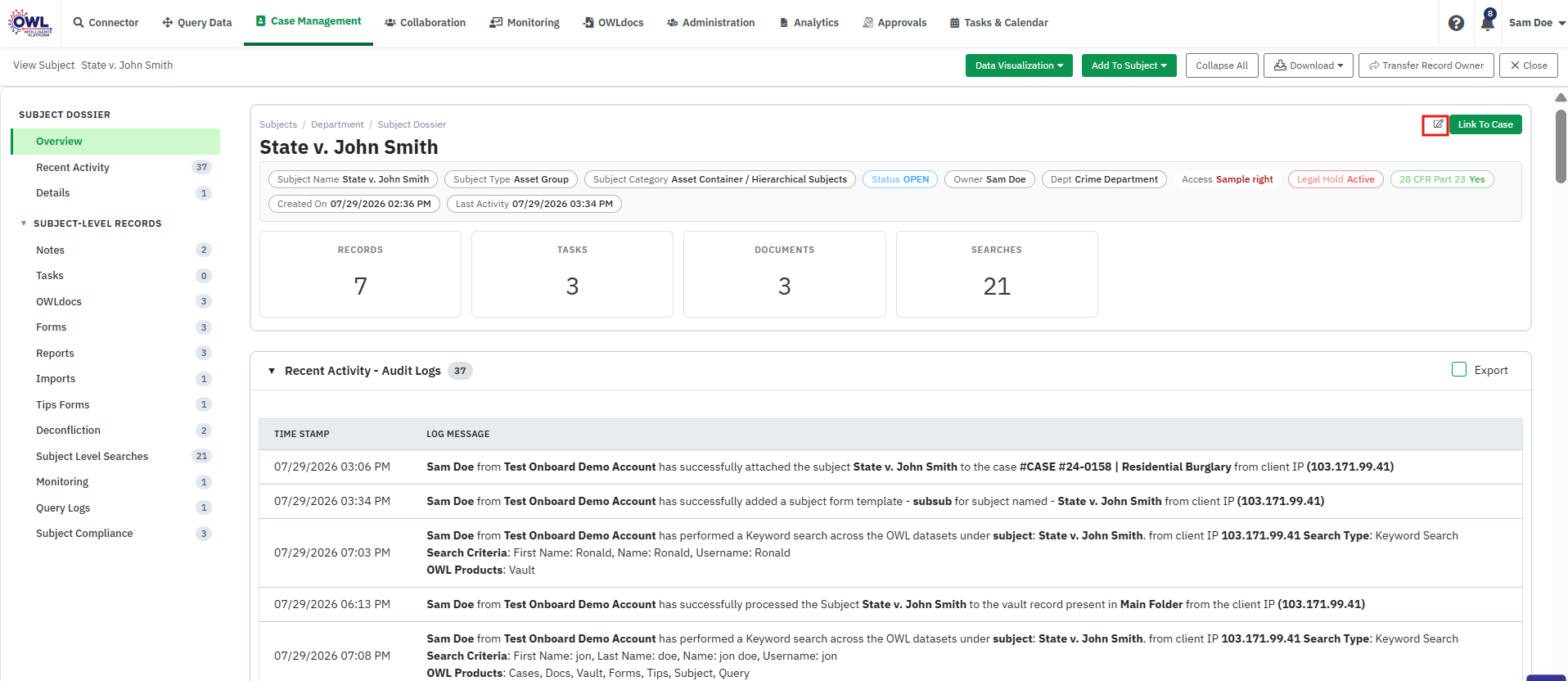Open Reports in the sidebar
This screenshot has height=681, width=1568.
click(115, 354)
